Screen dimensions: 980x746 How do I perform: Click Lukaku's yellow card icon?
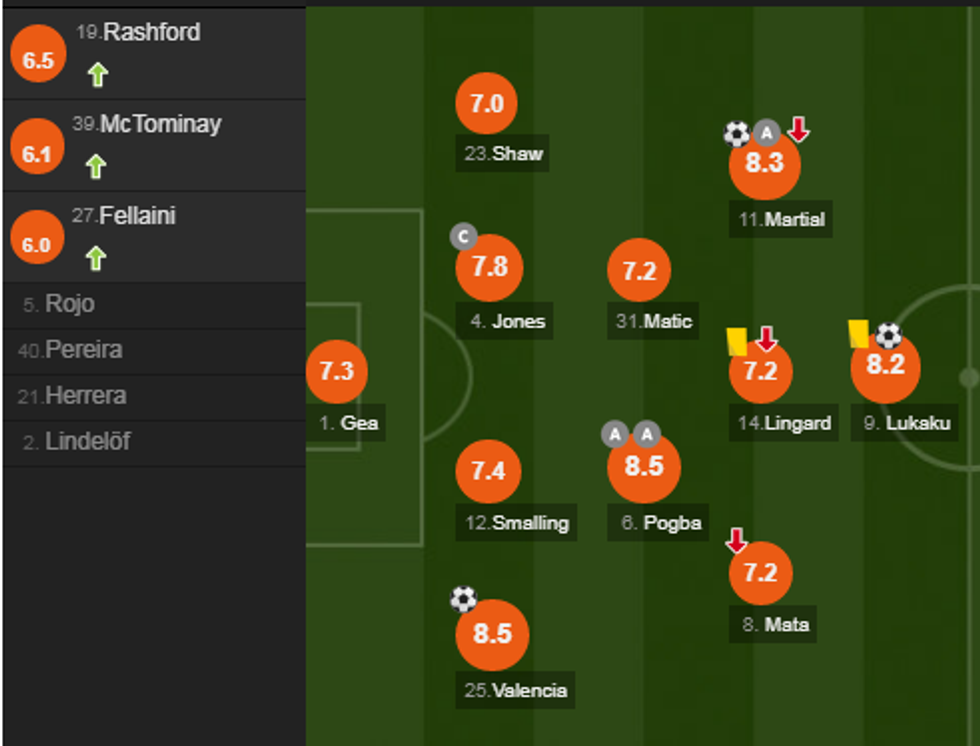pos(858,333)
